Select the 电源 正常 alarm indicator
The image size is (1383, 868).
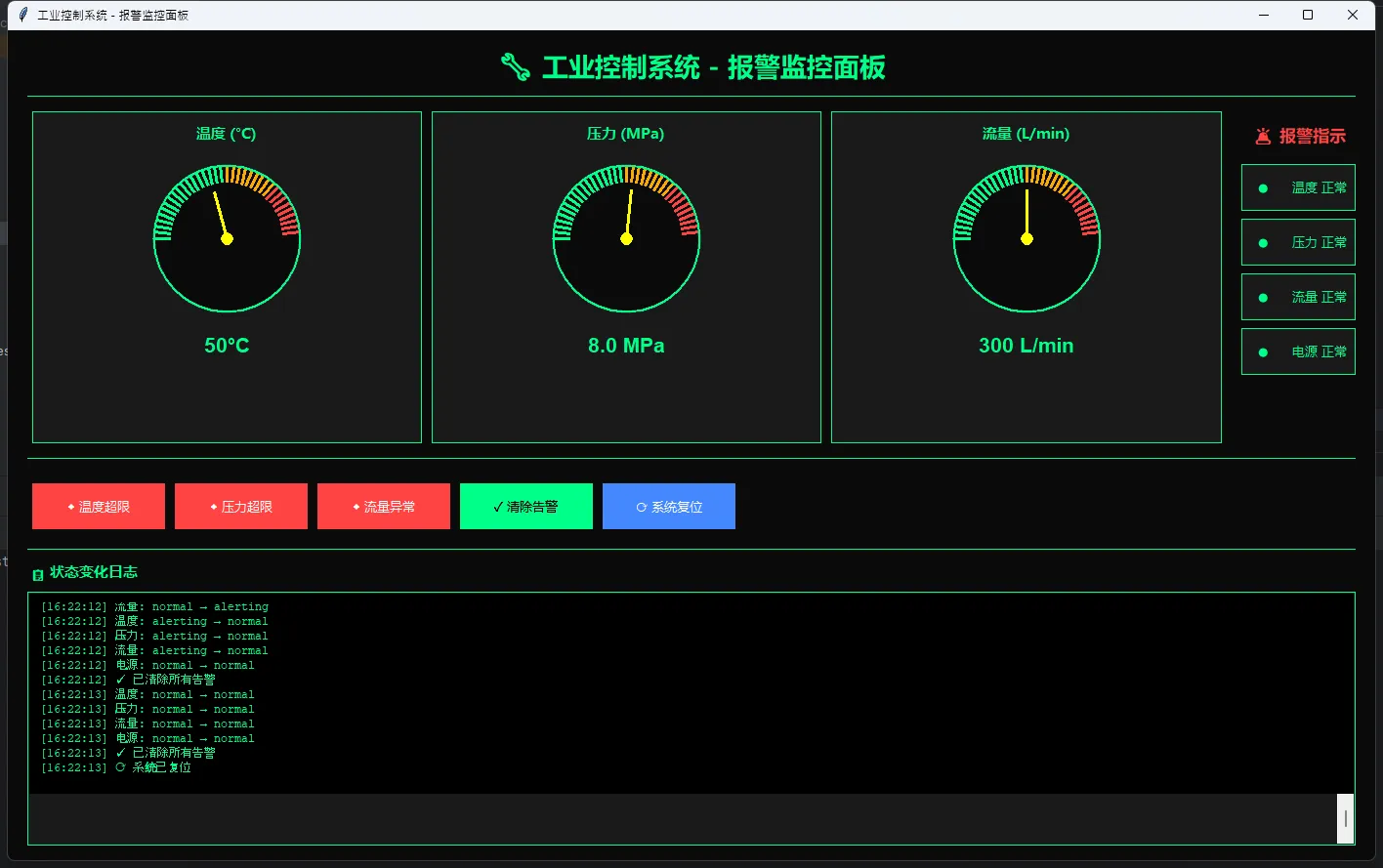[x=1298, y=351]
